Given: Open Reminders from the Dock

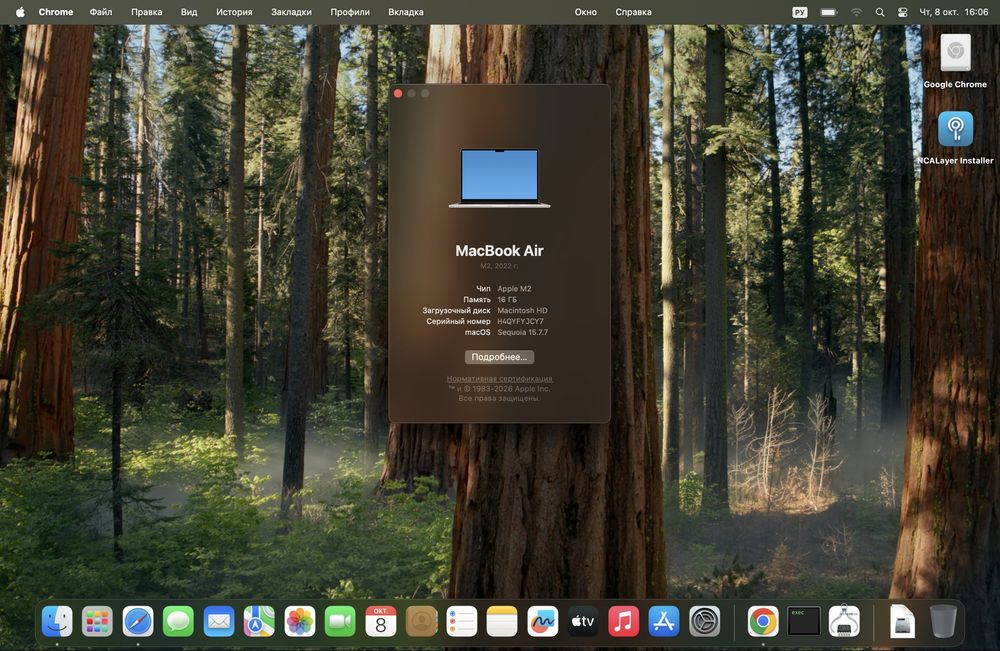Looking at the screenshot, I should pyautogui.click(x=462, y=621).
